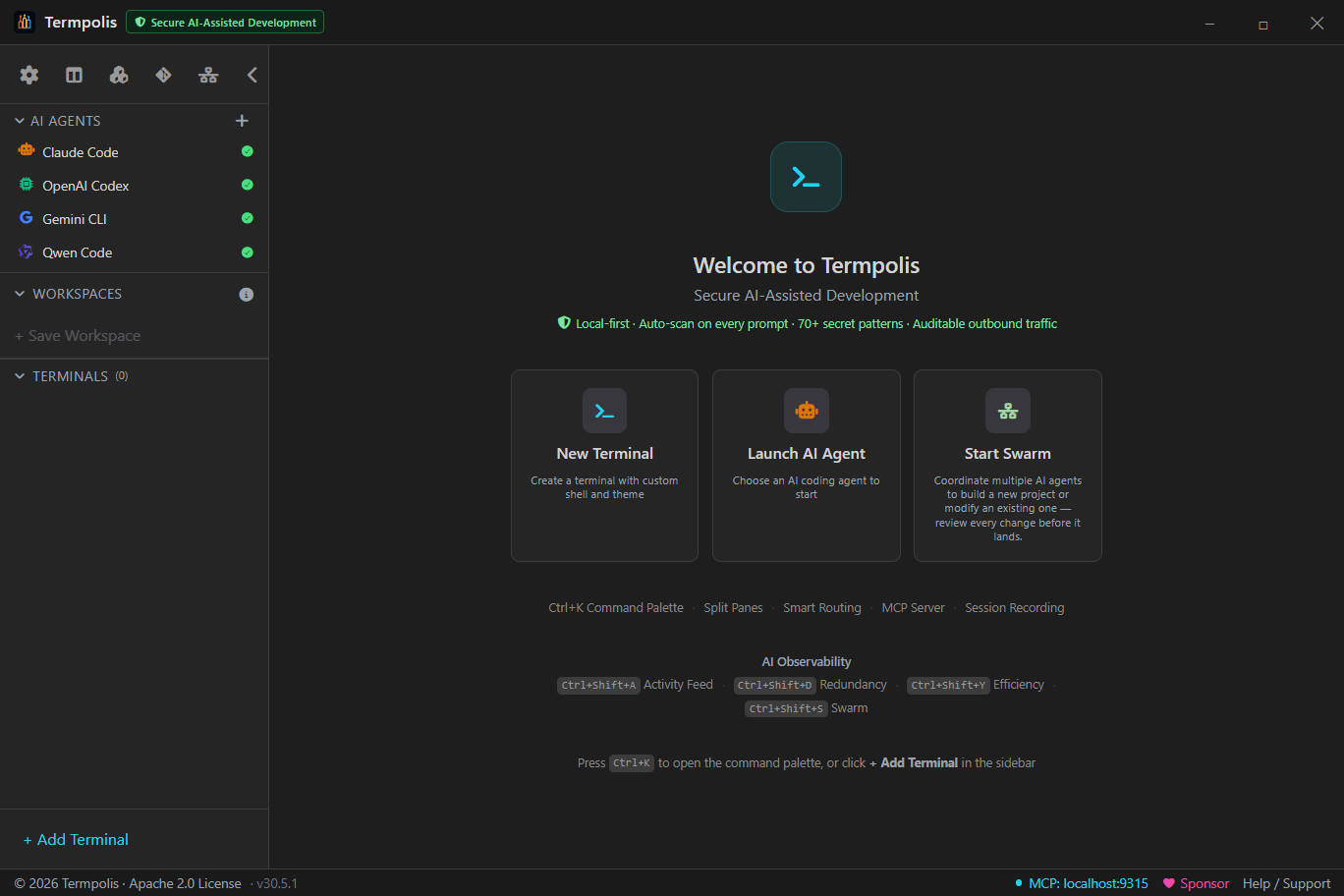The height and width of the screenshot is (896, 1344).
Task: Minimize the Termpolis window
Action: click(1210, 24)
